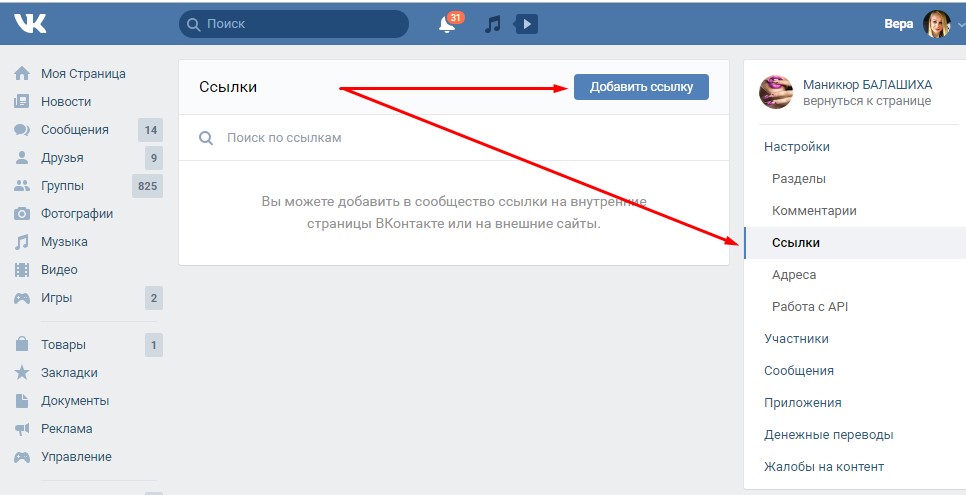
Task: Click the Вера user avatar
Action: [936, 24]
